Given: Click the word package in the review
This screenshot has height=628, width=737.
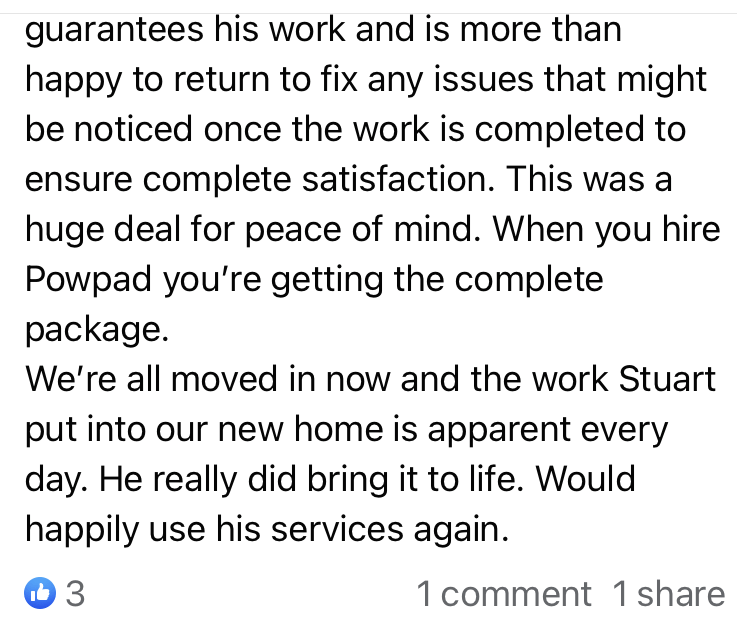Looking at the screenshot, I should click(x=97, y=330).
